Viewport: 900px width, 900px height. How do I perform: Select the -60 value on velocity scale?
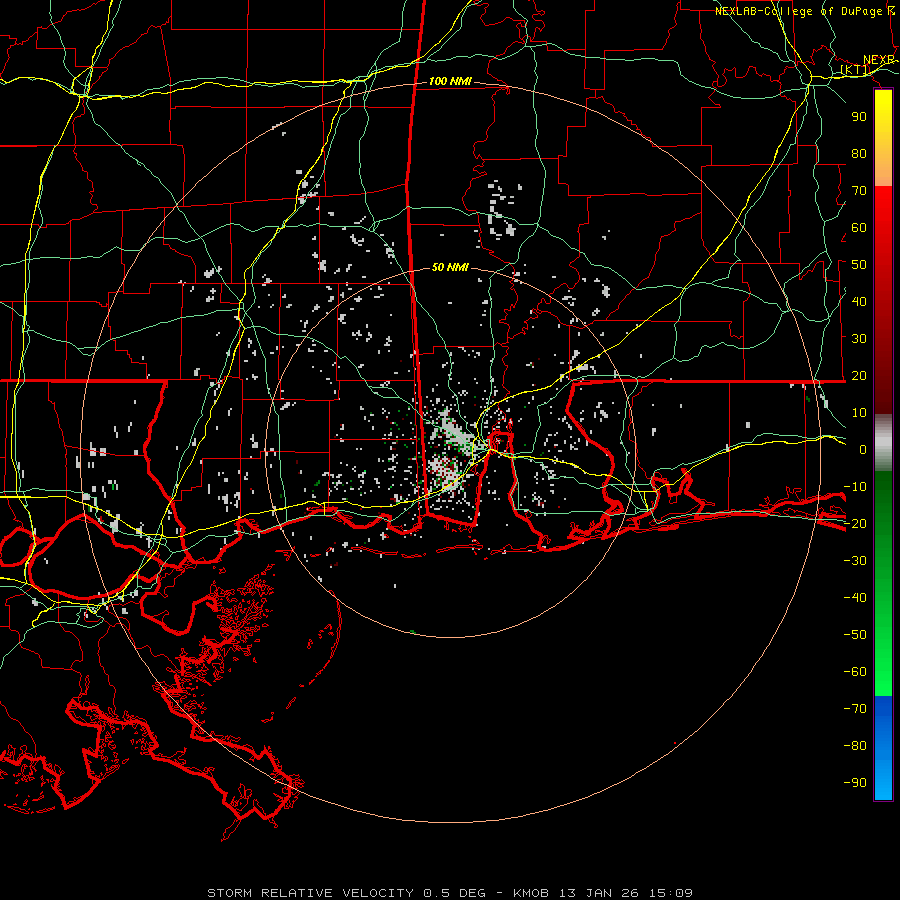pyautogui.click(x=855, y=672)
